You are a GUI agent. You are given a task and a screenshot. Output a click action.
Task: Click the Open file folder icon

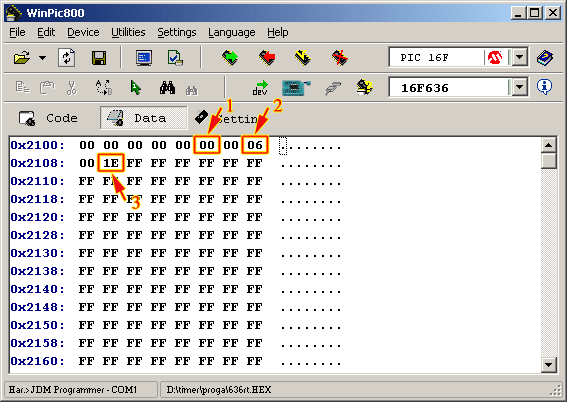21,58
